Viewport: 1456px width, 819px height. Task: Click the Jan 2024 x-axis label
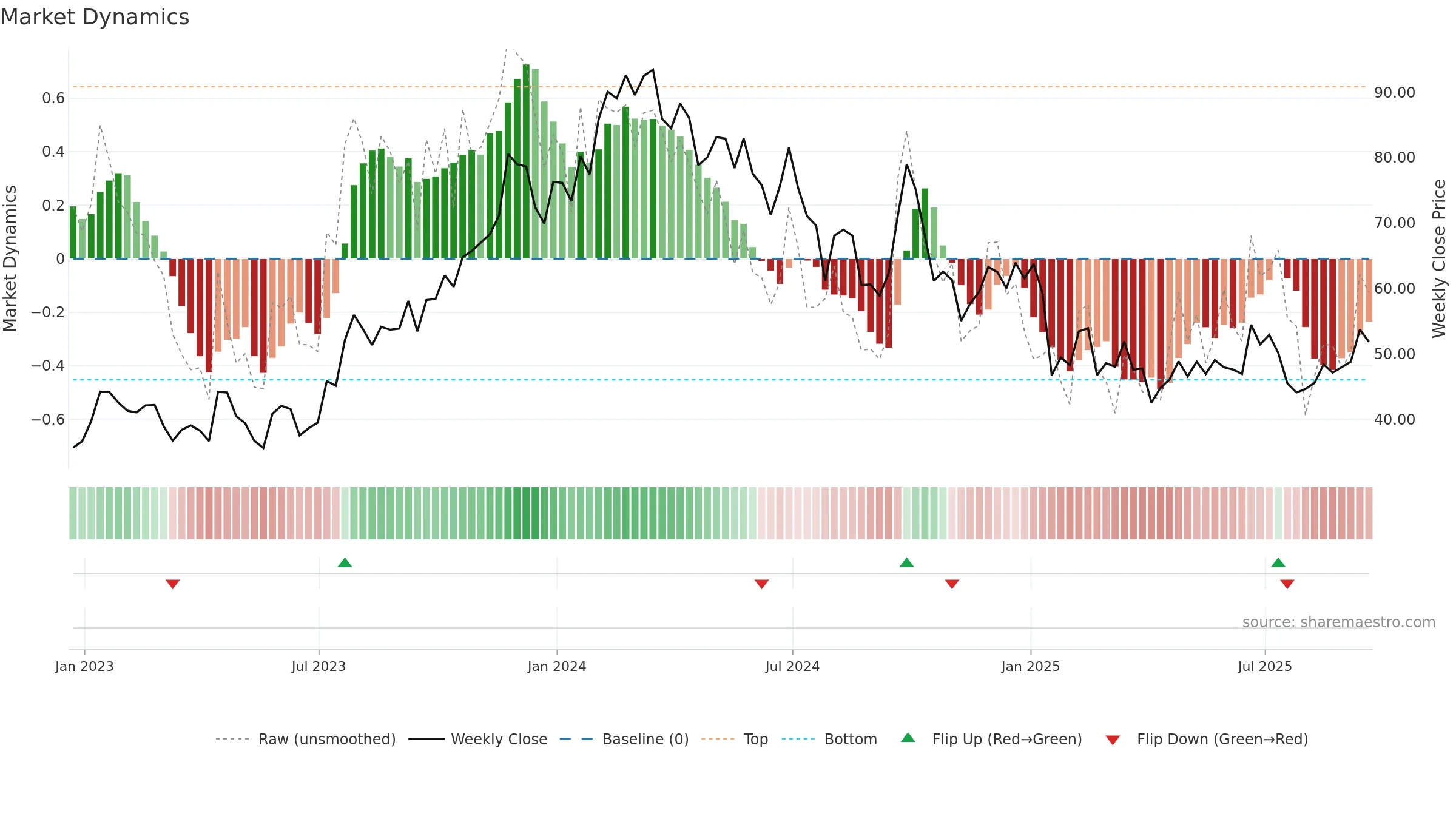557,666
